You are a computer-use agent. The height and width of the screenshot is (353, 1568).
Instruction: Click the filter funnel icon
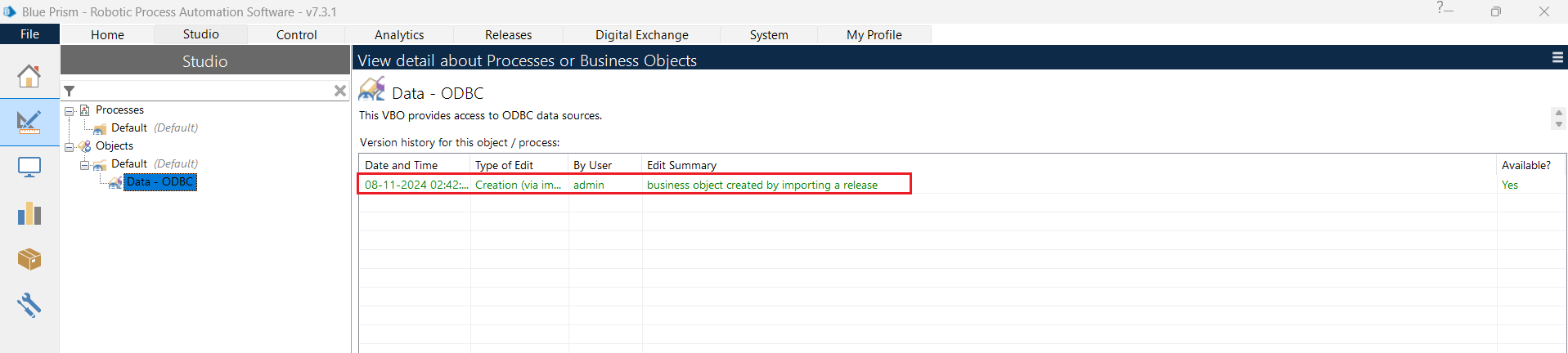(70, 91)
